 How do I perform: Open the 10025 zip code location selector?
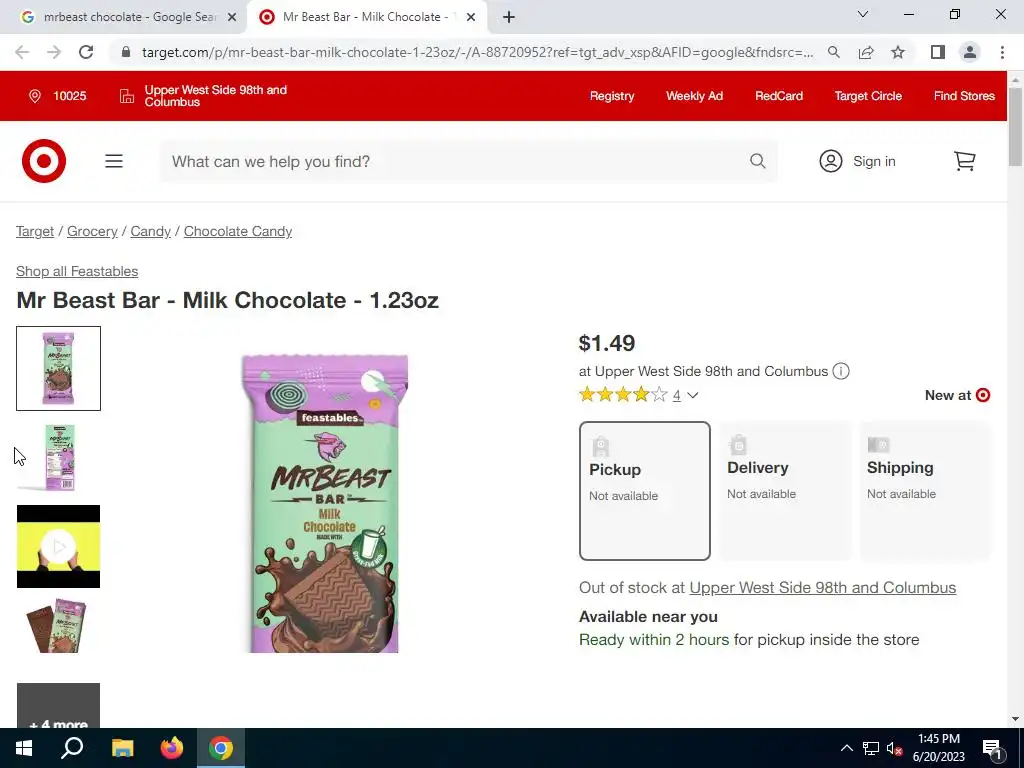click(57, 96)
